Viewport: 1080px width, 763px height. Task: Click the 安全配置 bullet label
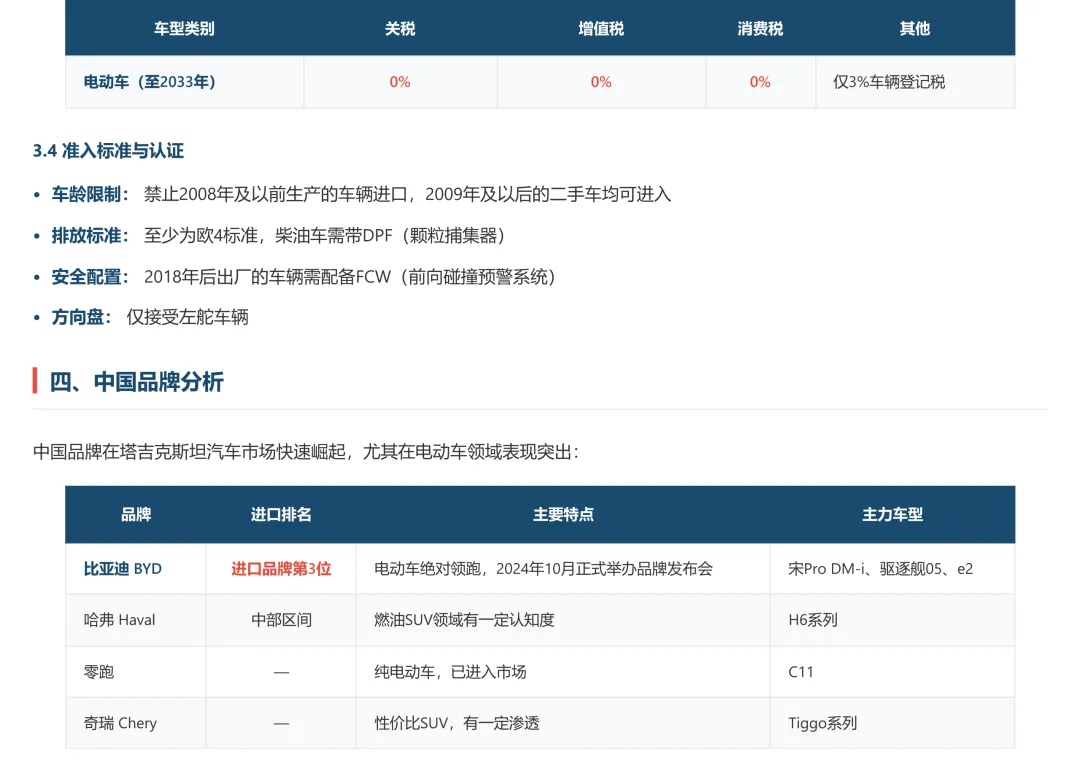pos(90,277)
